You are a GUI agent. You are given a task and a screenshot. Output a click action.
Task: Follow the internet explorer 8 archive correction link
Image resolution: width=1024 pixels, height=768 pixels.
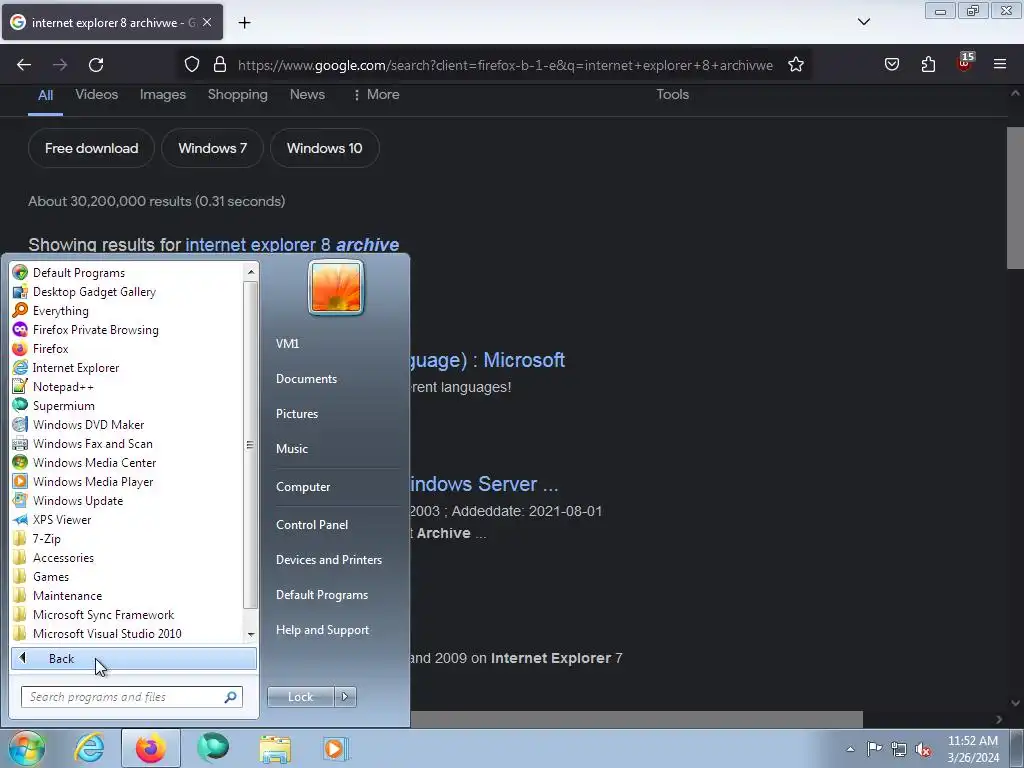(x=292, y=244)
